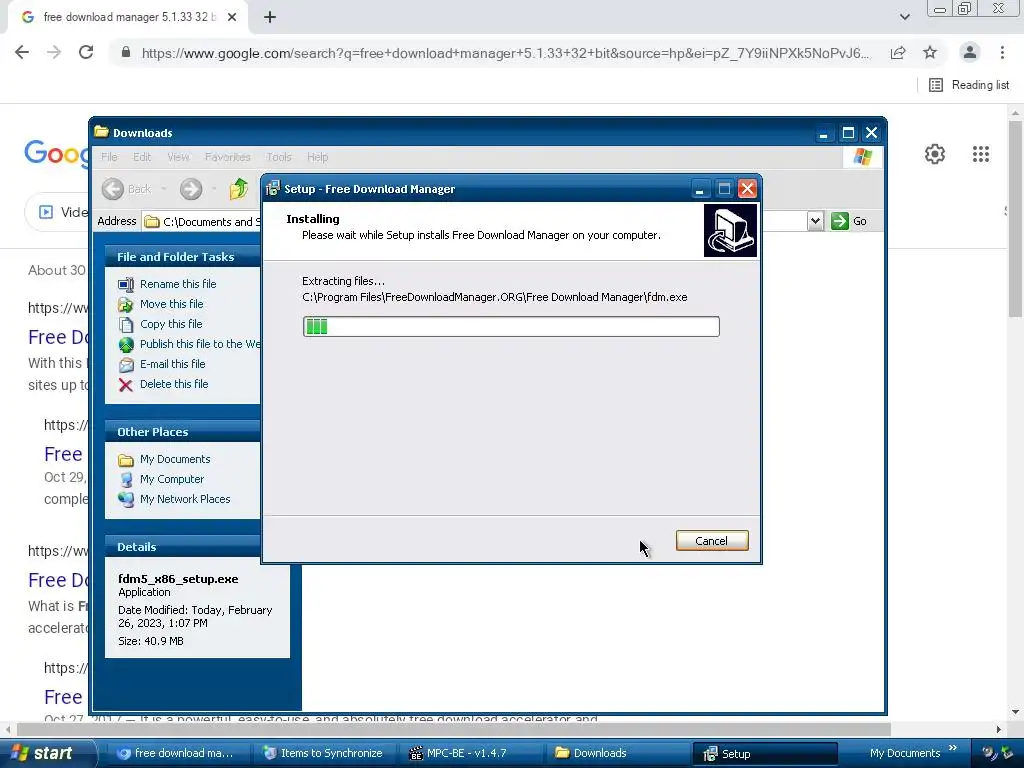Click the Chrome URL address bar
Viewport: 1024px width, 768px height.
tap(505, 53)
